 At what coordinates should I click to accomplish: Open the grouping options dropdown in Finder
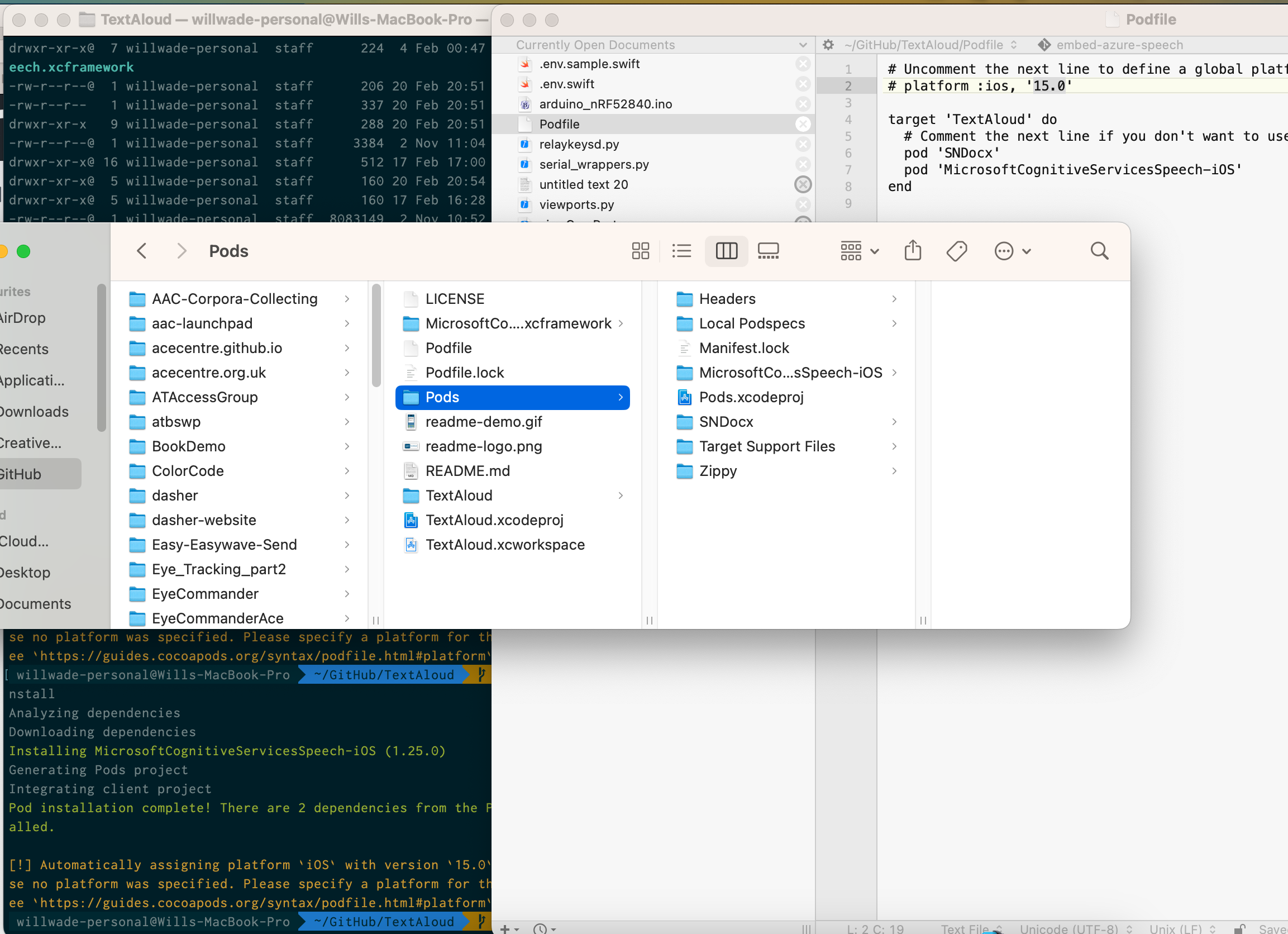point(858,251)
